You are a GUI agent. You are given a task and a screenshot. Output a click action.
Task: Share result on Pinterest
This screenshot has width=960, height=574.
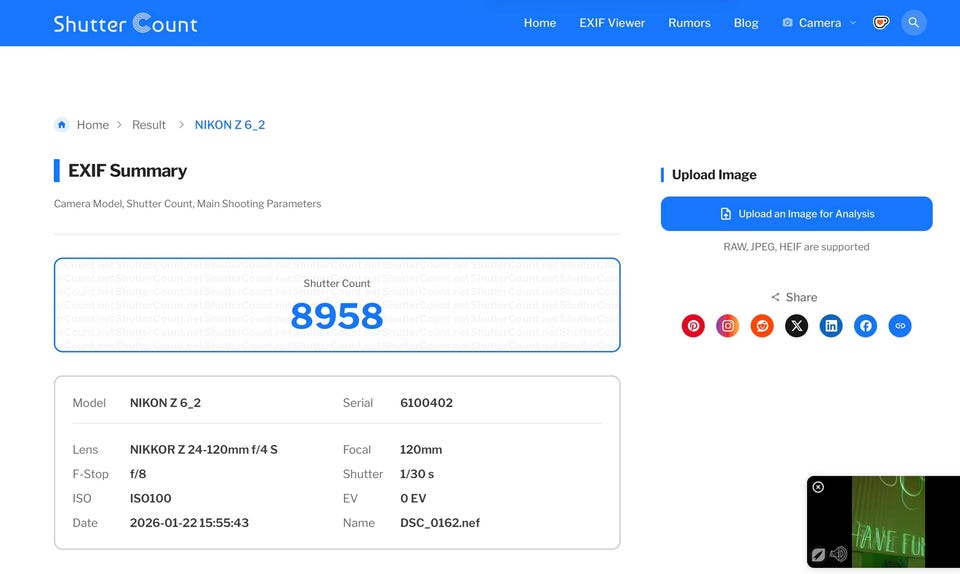(x=693, y=325)
